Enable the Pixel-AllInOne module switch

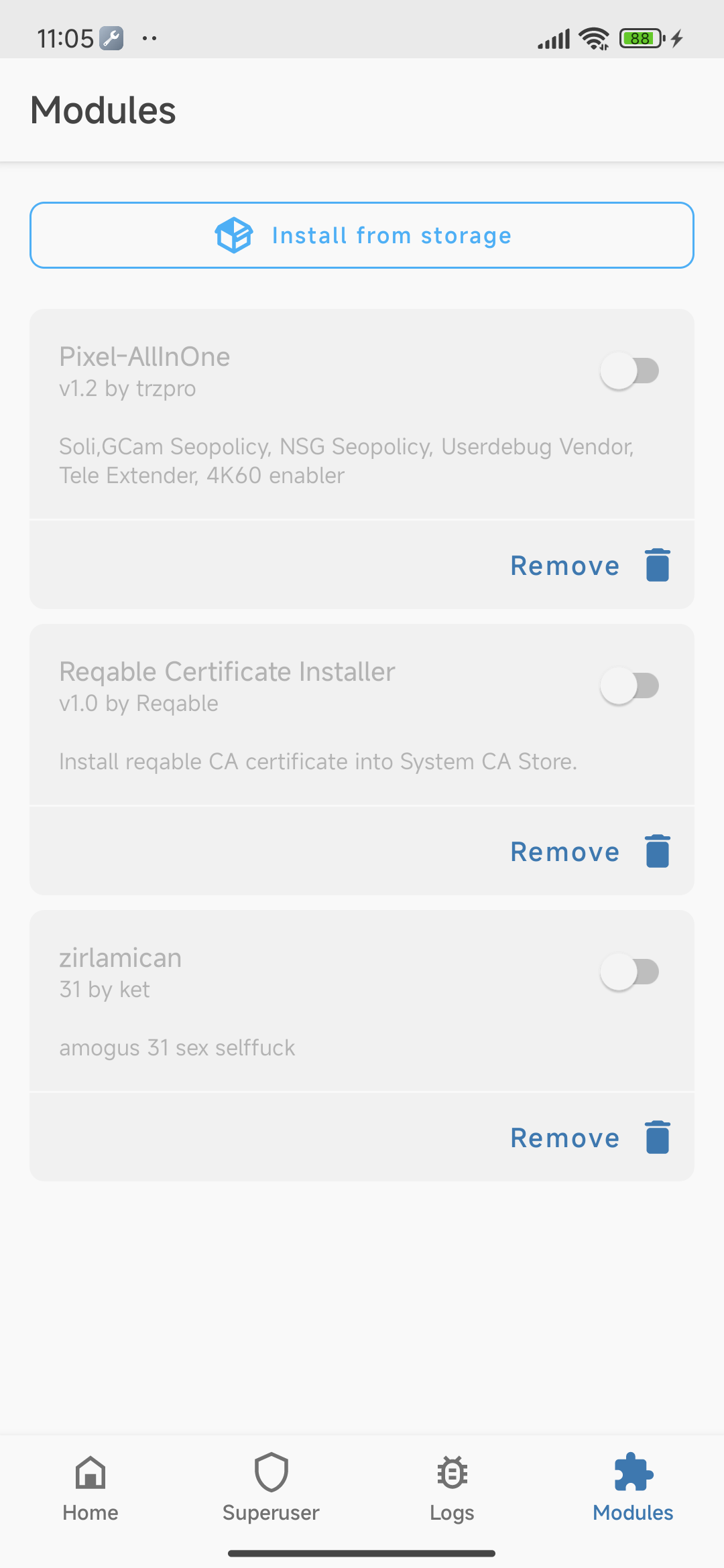coord(629,371)
